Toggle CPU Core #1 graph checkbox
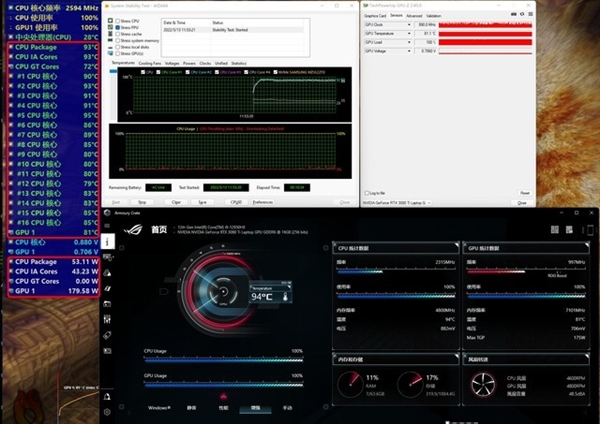600x424 pixels. tap(158, 72)
